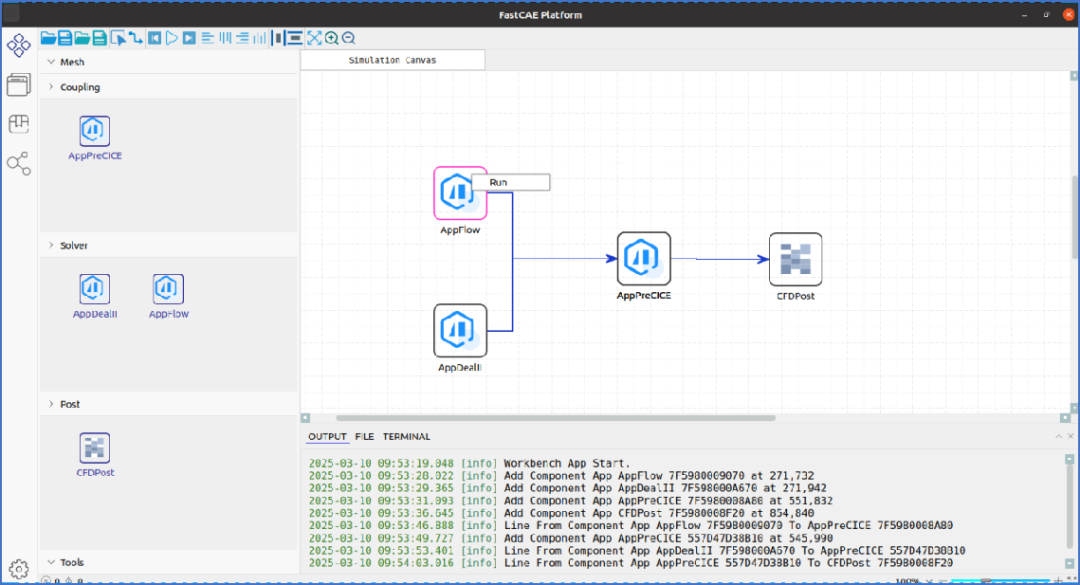The height and width of the screenshot is (585, 1080).
Task: Click the teal open-folder toolbar icon
Action: [x=82, y=38]
